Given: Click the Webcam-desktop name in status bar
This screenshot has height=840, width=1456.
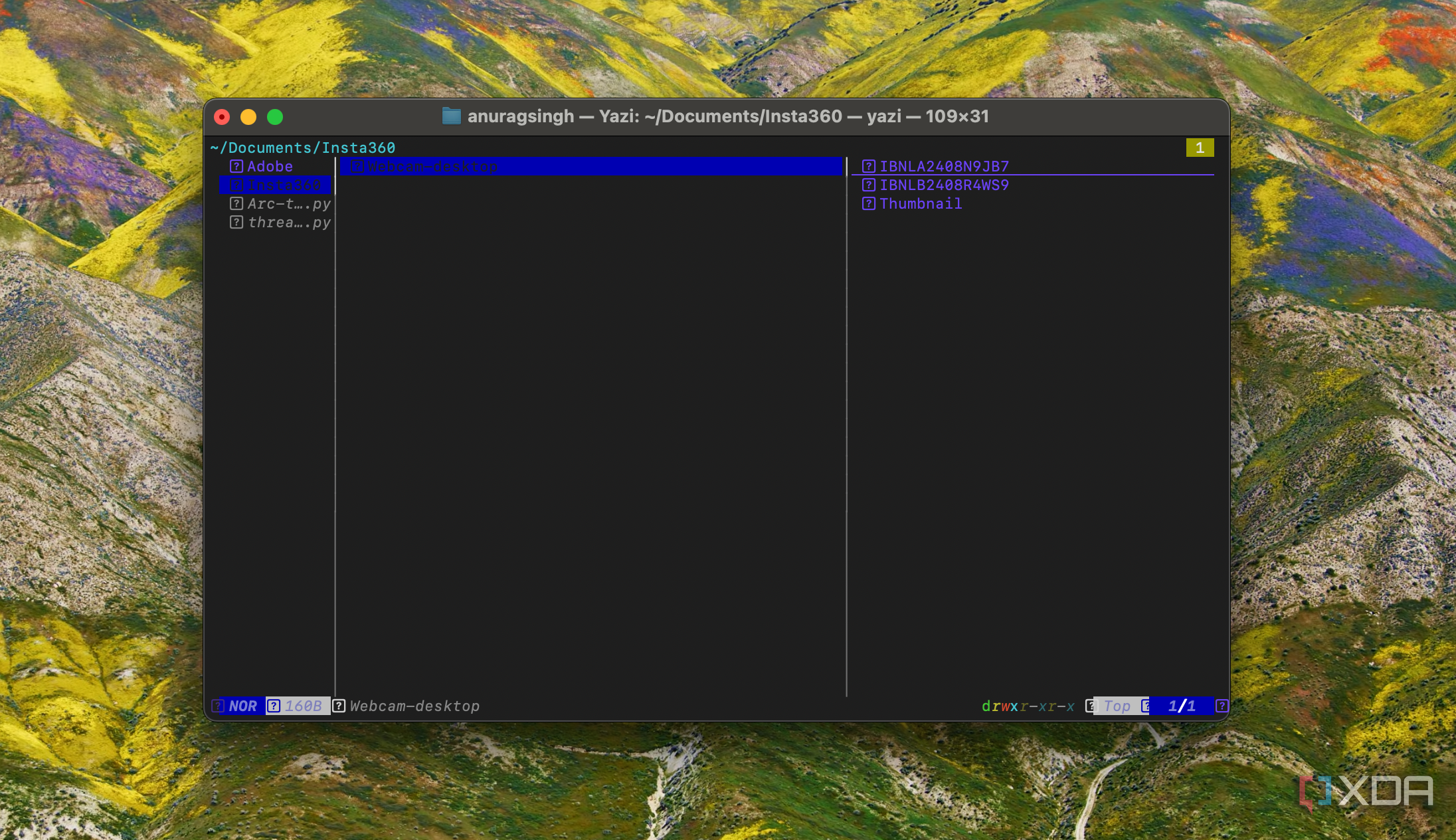Looking at the screenshot, I should 414,706.
